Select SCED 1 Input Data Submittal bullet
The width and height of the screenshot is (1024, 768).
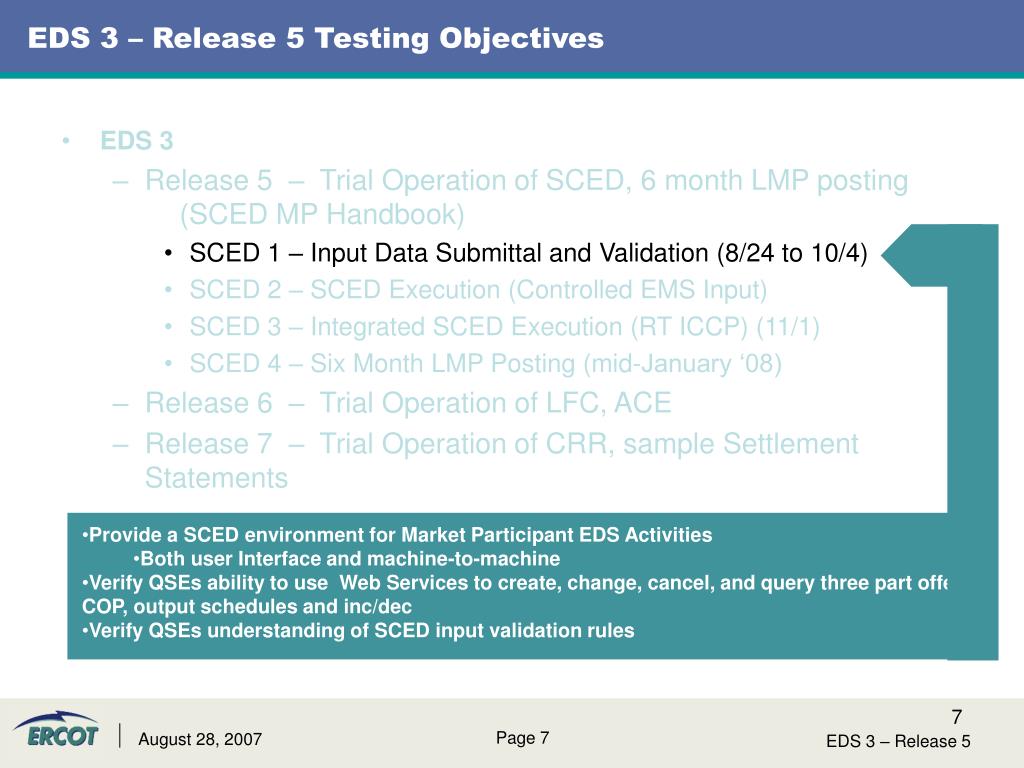[x=528, y=253]
